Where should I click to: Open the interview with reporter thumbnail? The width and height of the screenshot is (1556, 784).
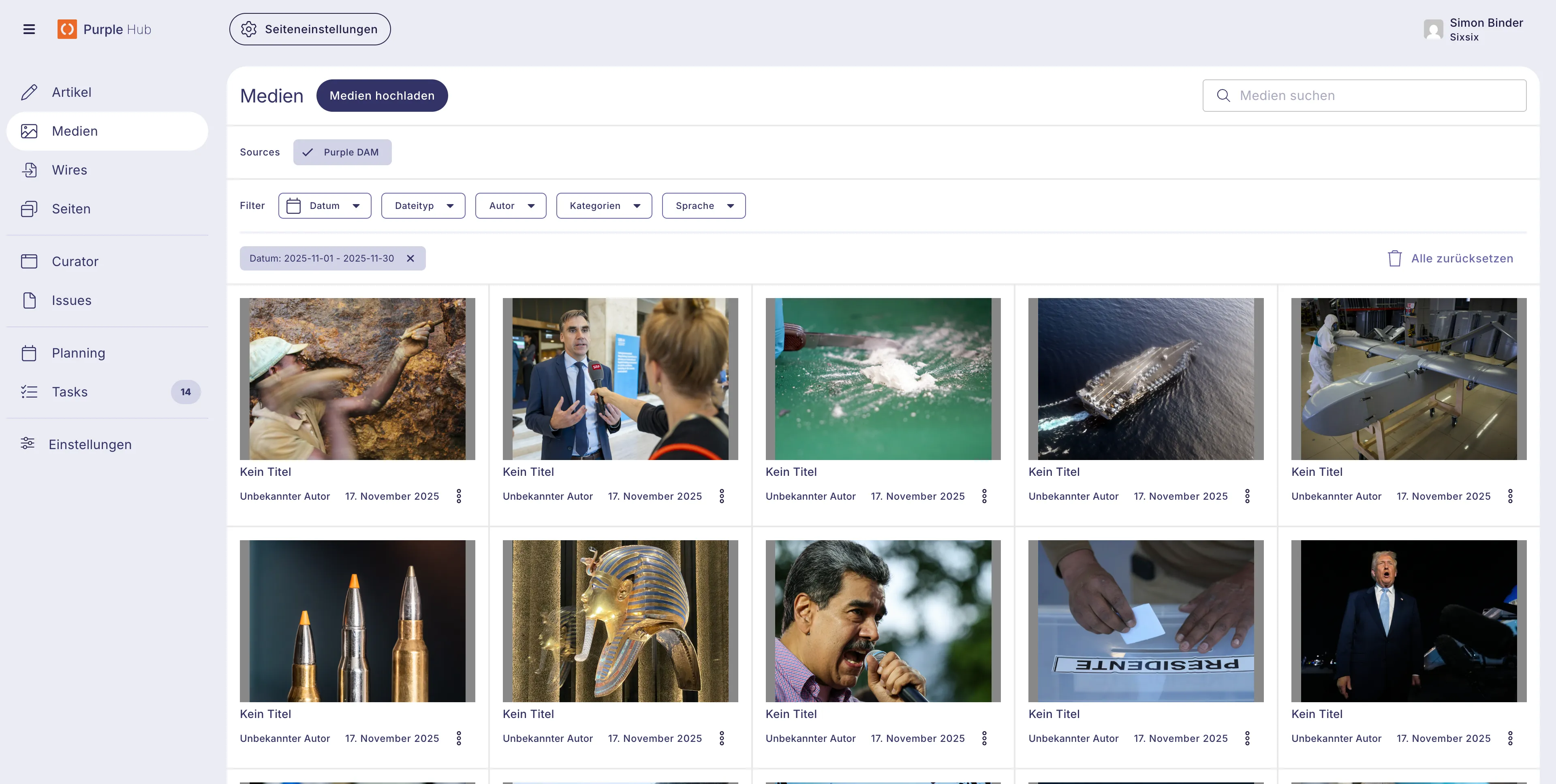pos(620,379)
